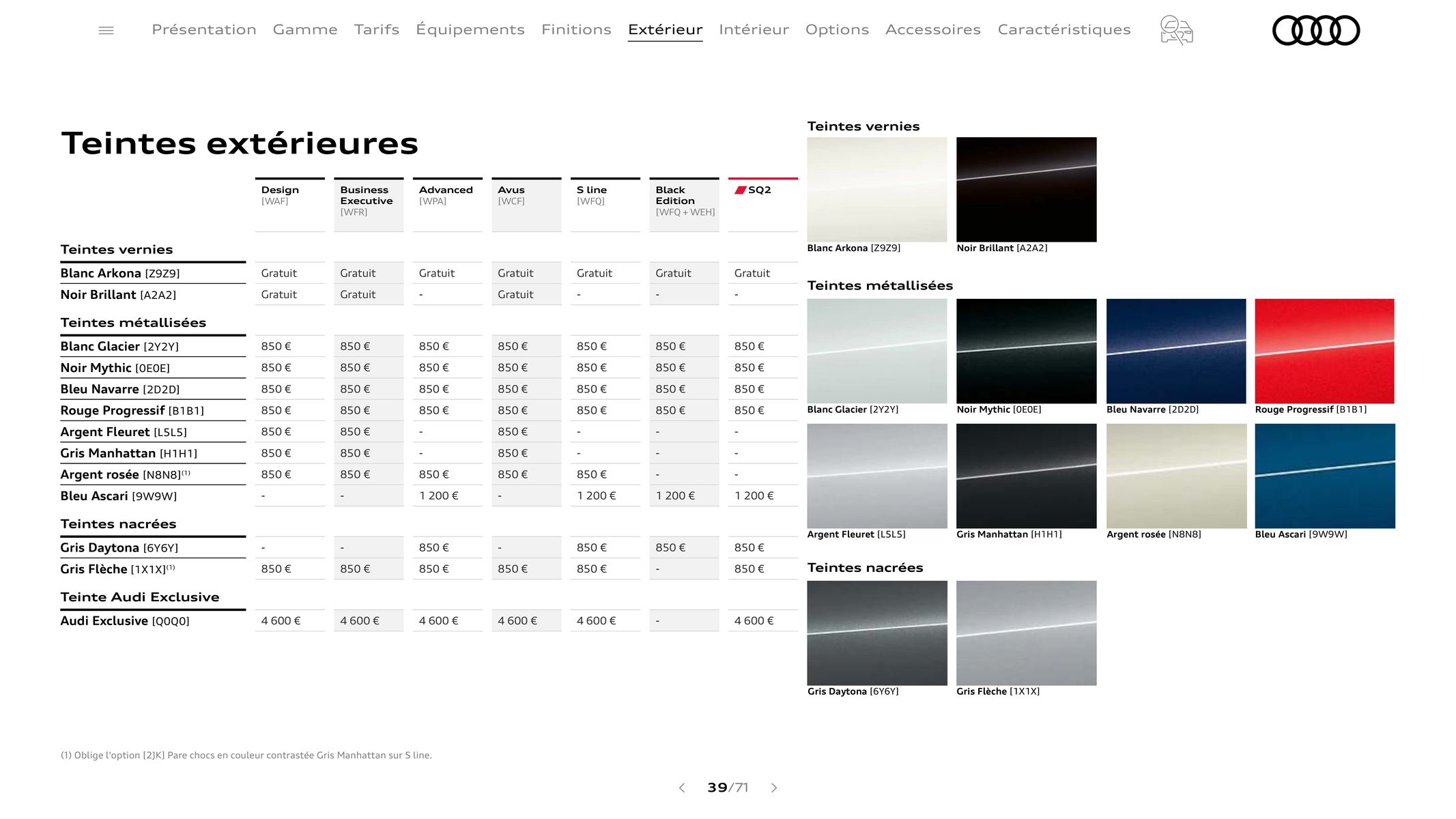Image resolution: width=1456 pixels, height=819 pixels.
Task: Click the Noir Brillant Avus Gratuit cell
Action: (515, 294)
